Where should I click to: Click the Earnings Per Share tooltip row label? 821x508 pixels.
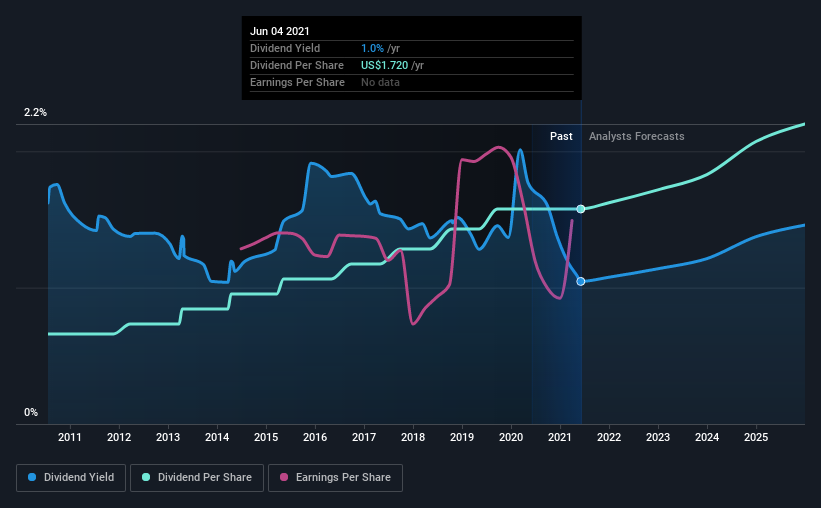click(x=297, y=82)
